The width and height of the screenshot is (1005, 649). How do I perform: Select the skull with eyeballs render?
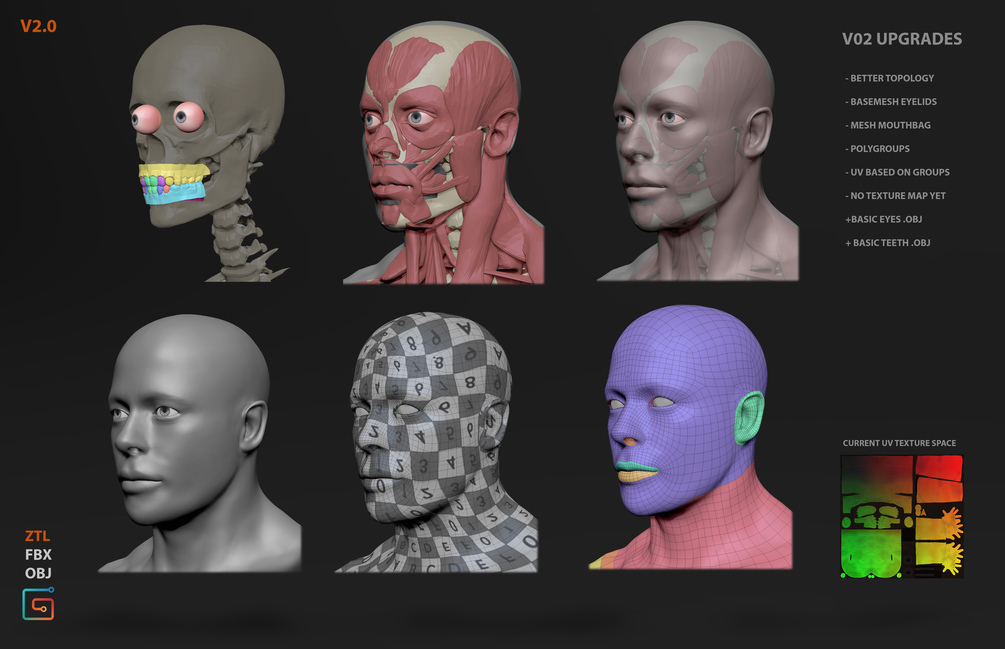208,153
